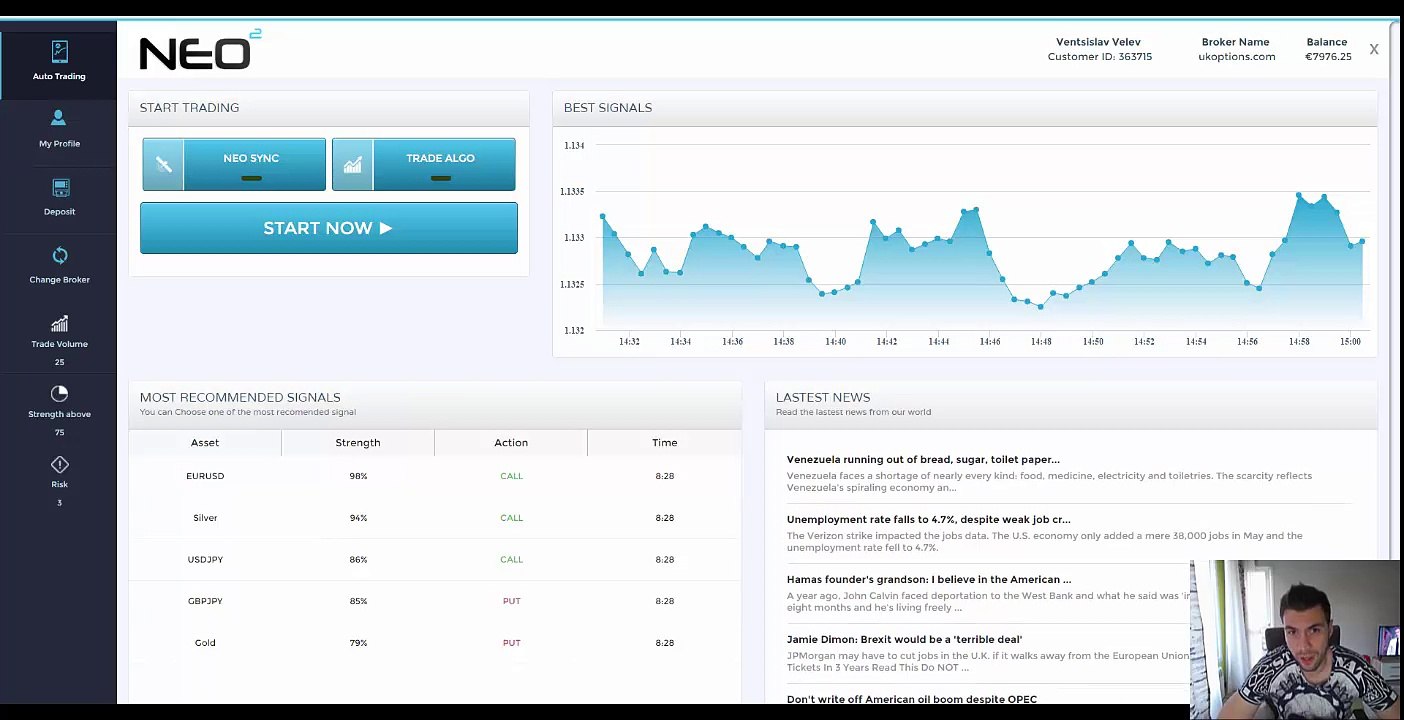1404x720 pixels.
Task: Open the Deposit sidebar icon
Action: [x=60, y=188]
